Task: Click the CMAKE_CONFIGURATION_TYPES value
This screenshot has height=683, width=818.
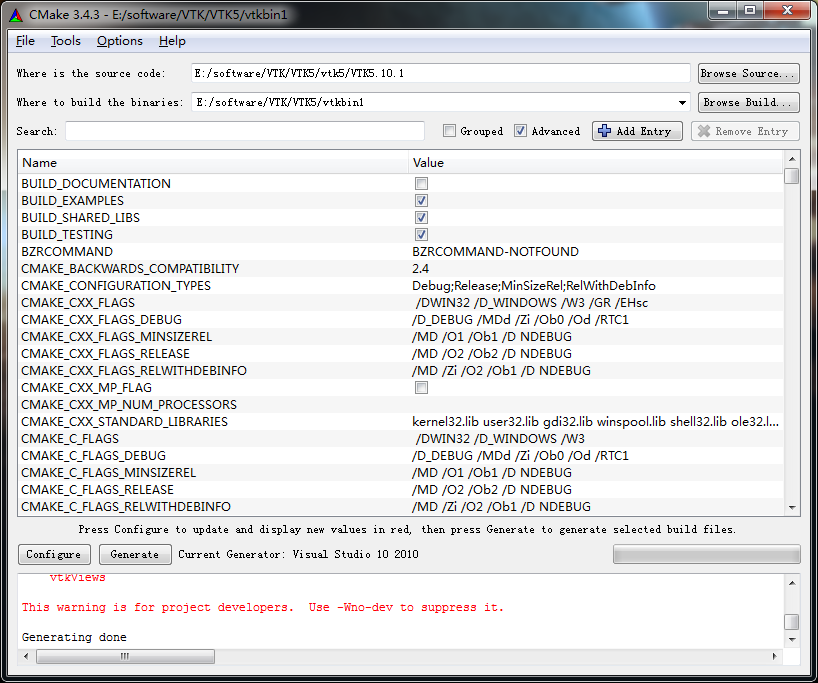Action: tap(534, 286)
